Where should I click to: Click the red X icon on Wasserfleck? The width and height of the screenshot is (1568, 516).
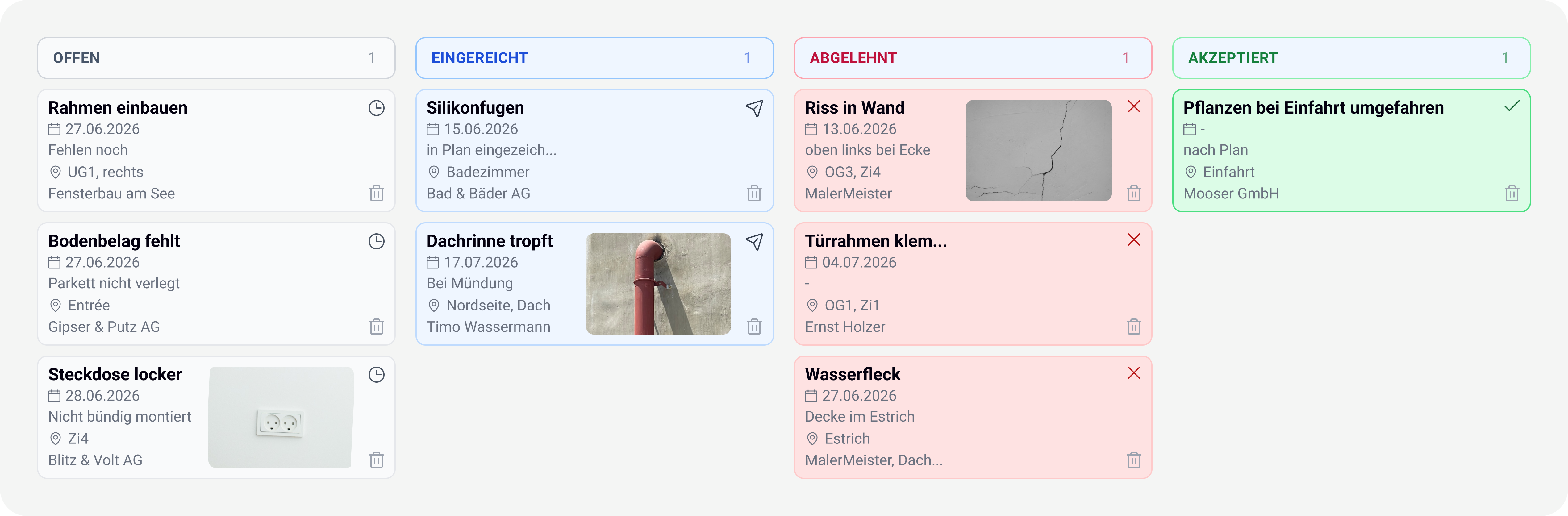pyautogui.click(x=1133, y=373)
